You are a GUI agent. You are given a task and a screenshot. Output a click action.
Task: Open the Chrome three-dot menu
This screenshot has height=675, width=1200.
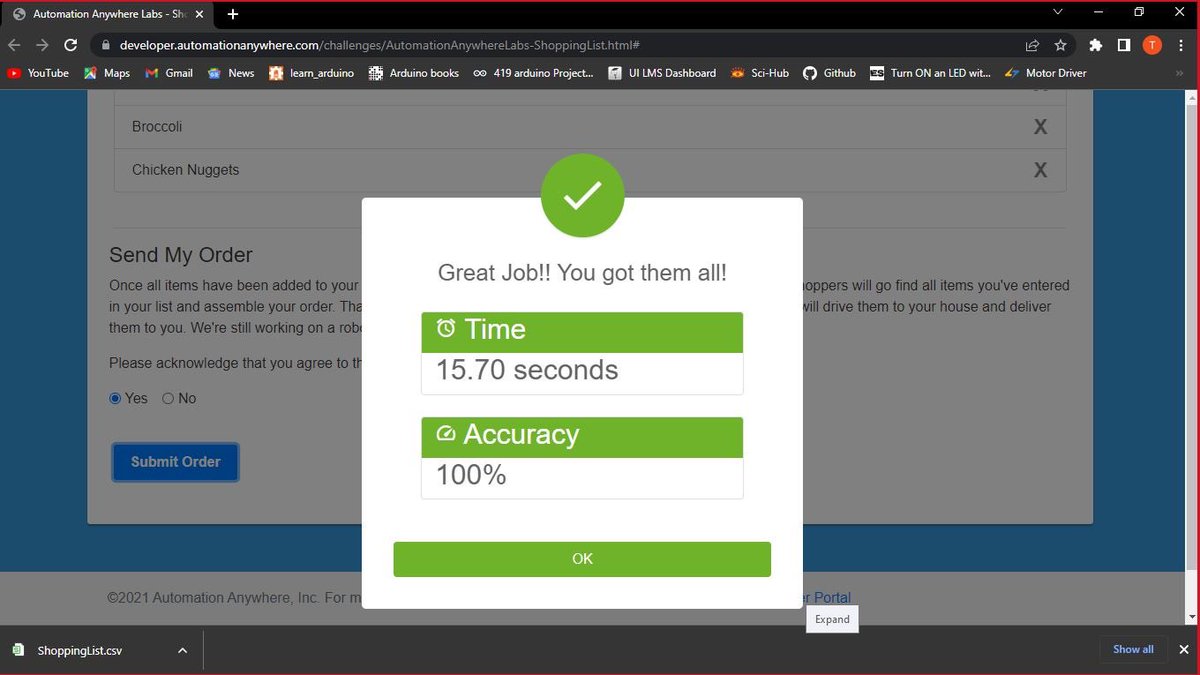click(1181, 45)
